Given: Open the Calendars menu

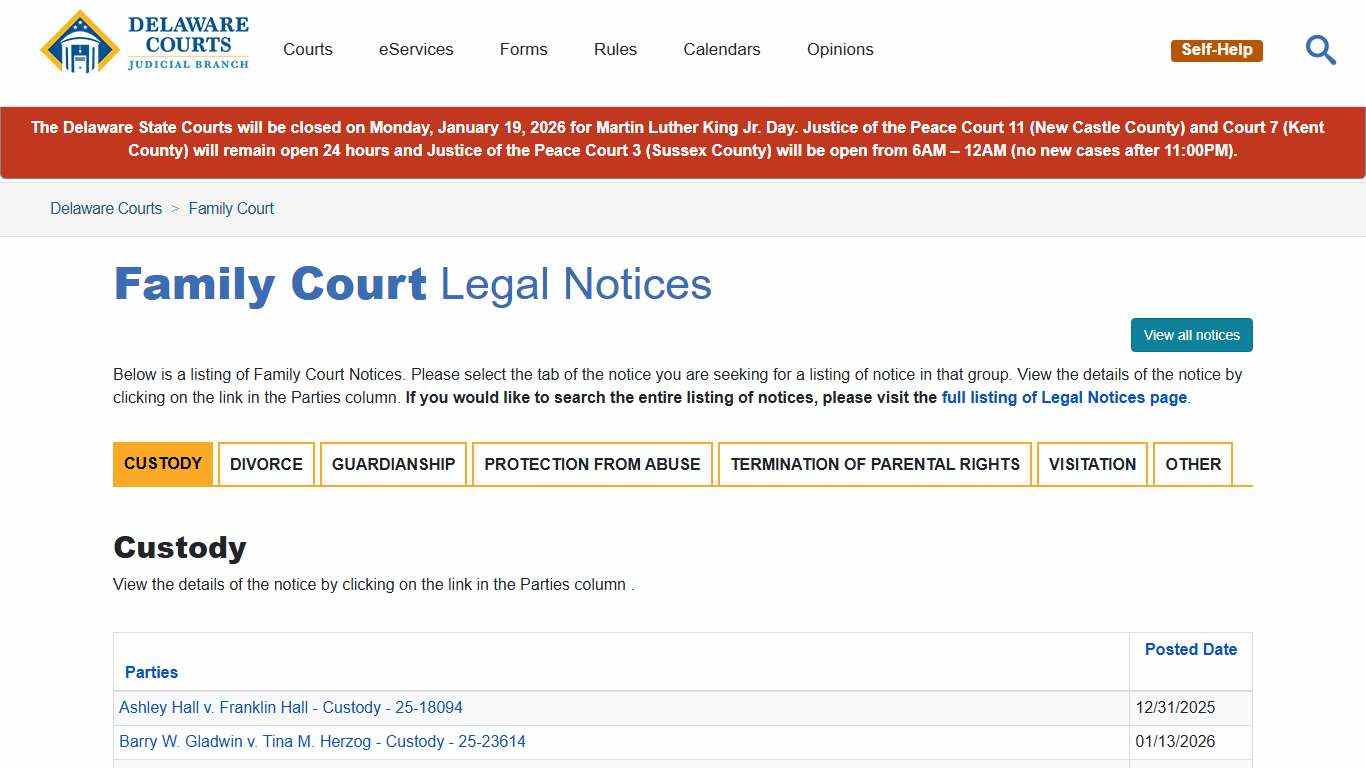Looking at the screenshot, I should pos(721,49).
